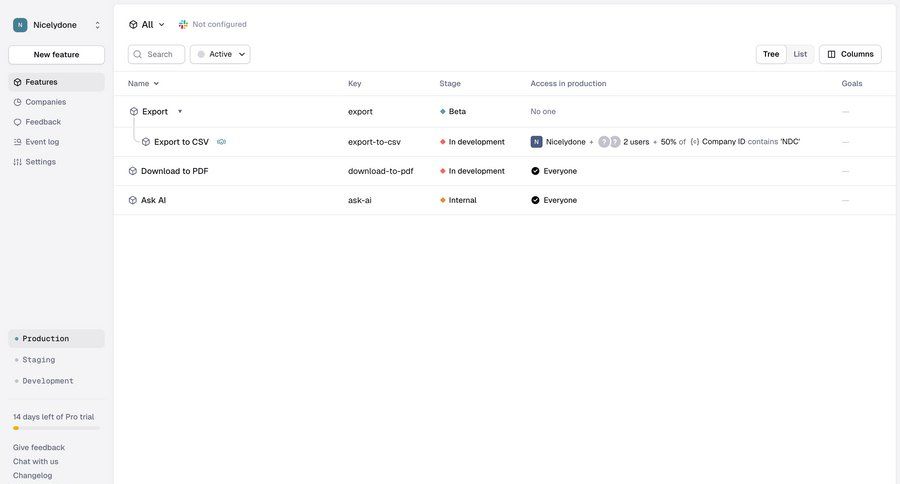Click the Stage column header

coord(450,83)
